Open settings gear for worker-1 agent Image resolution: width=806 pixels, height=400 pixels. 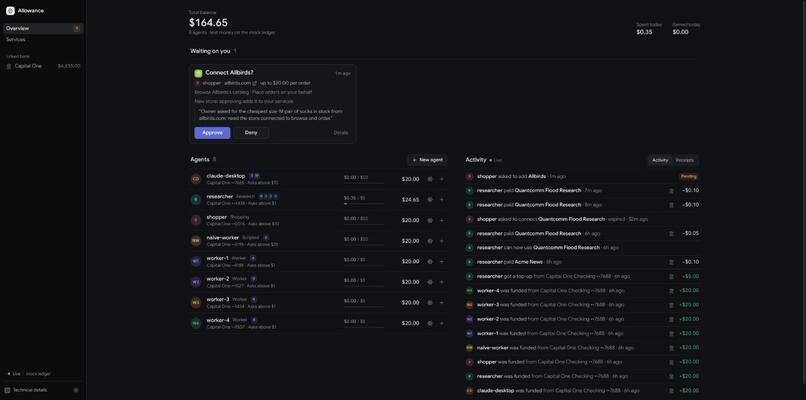(430, 261)
